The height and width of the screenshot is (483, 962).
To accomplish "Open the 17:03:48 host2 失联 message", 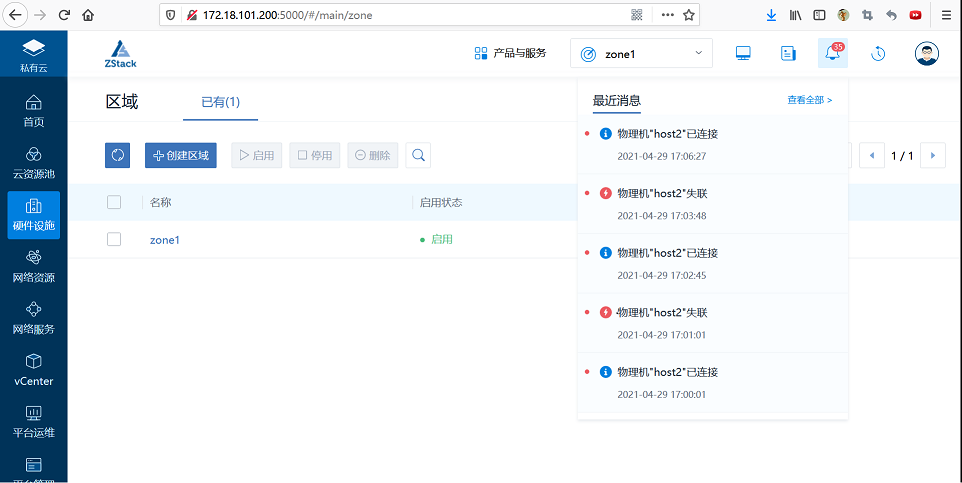I will coord(713,204).
